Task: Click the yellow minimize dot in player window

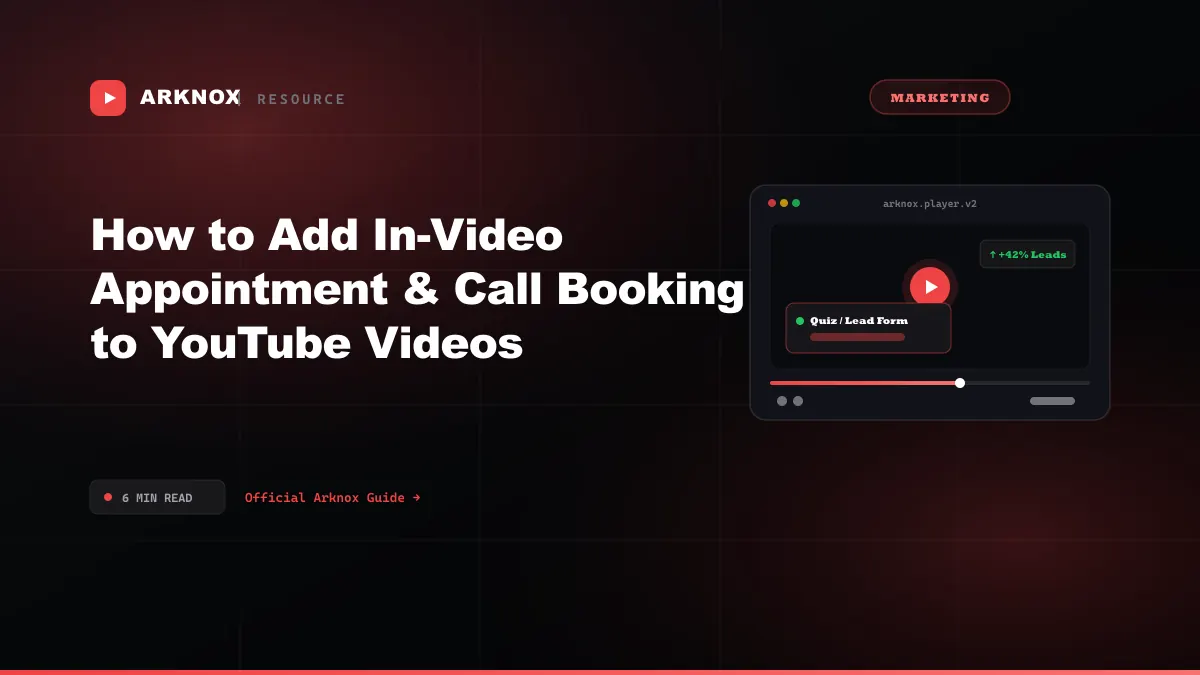Action: click(x=784, y=203)
